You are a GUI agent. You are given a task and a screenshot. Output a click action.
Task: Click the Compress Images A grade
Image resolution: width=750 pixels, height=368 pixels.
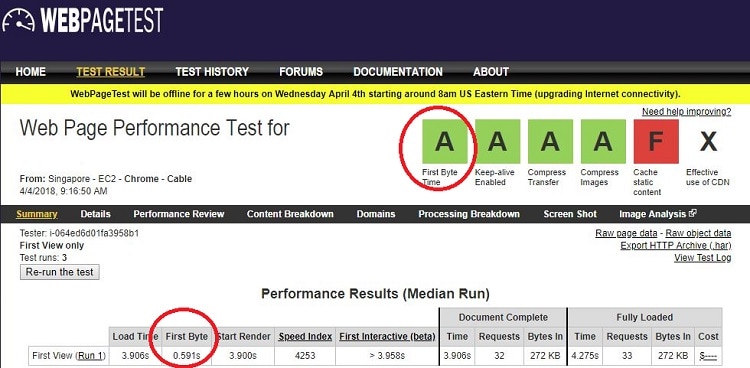tap(603, 142)
